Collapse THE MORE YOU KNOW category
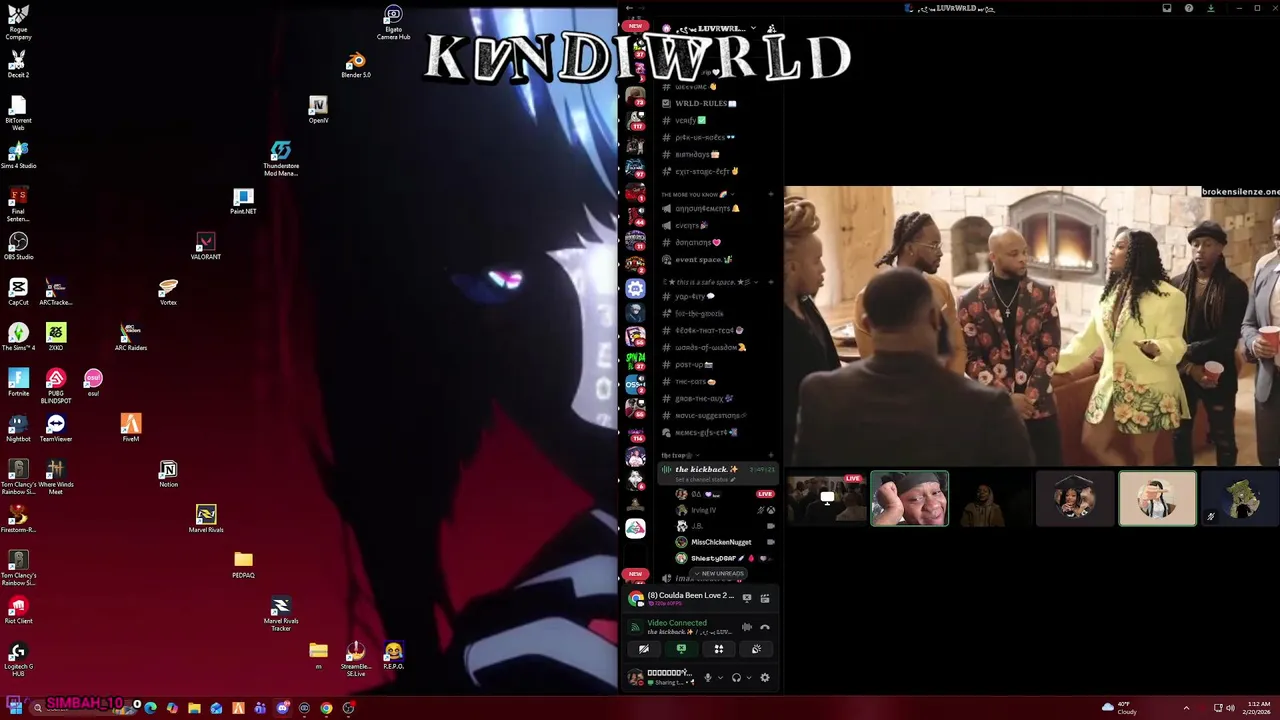1280x720 pixels. click(698, 194)
